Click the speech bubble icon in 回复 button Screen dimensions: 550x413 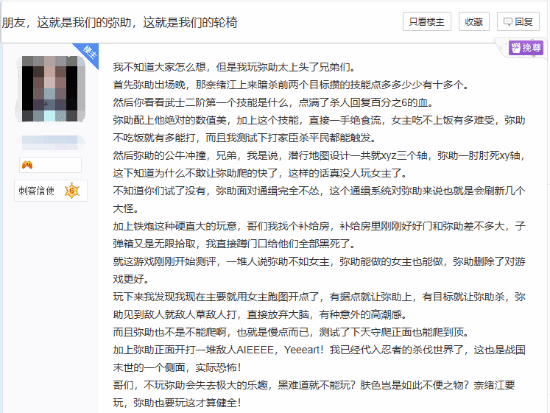508,22
